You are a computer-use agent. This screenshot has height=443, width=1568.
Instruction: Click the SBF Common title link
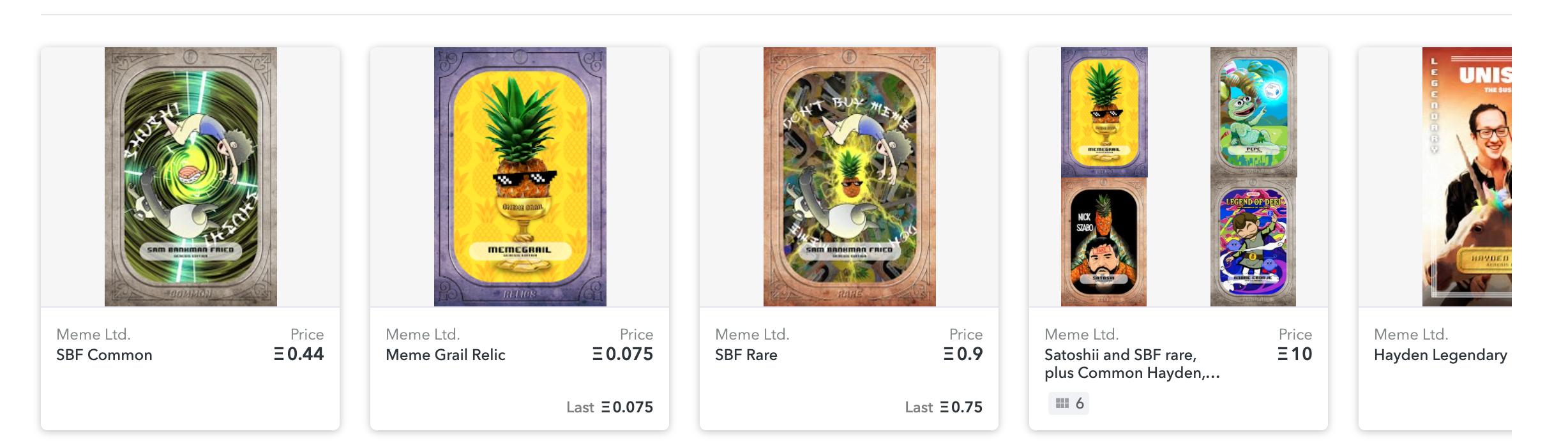pos(104,355)
